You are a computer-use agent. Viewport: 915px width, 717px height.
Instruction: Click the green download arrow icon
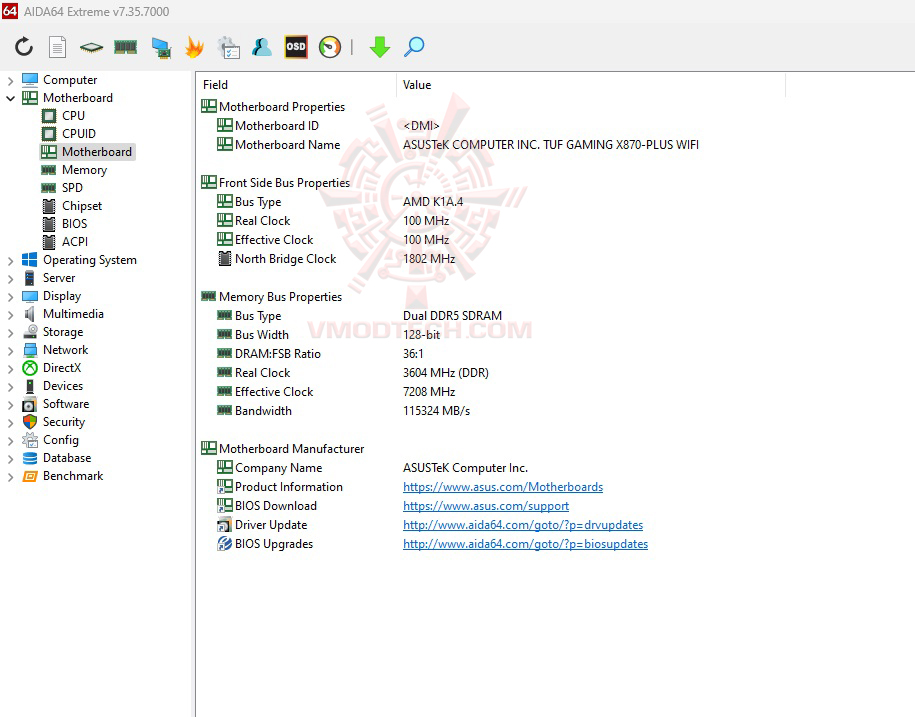click(x=379, y=47)
